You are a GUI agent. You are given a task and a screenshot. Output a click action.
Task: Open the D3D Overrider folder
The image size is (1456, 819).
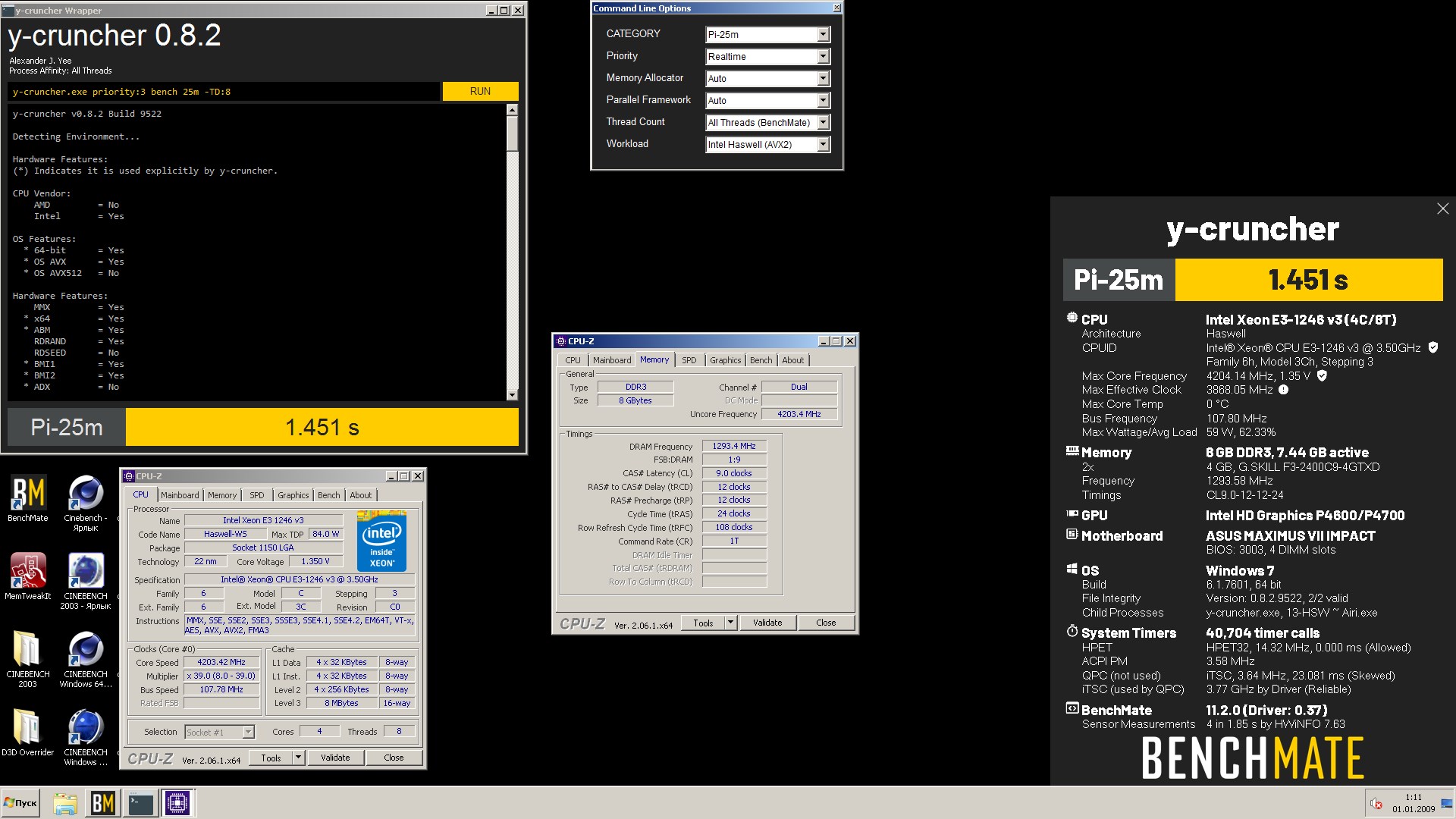[x=28, y=733]
